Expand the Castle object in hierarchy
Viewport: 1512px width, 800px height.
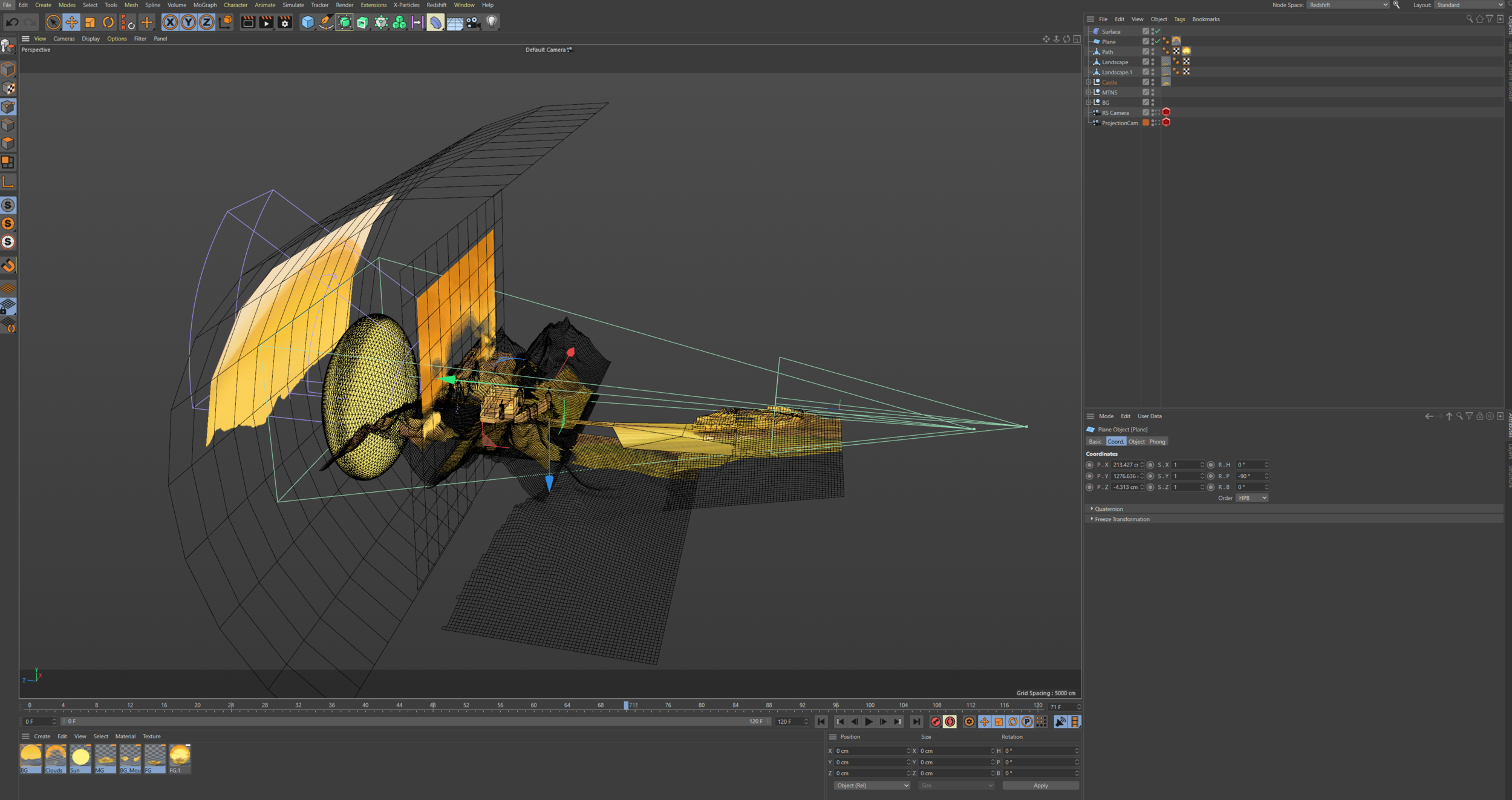[x=1089, y=82]
